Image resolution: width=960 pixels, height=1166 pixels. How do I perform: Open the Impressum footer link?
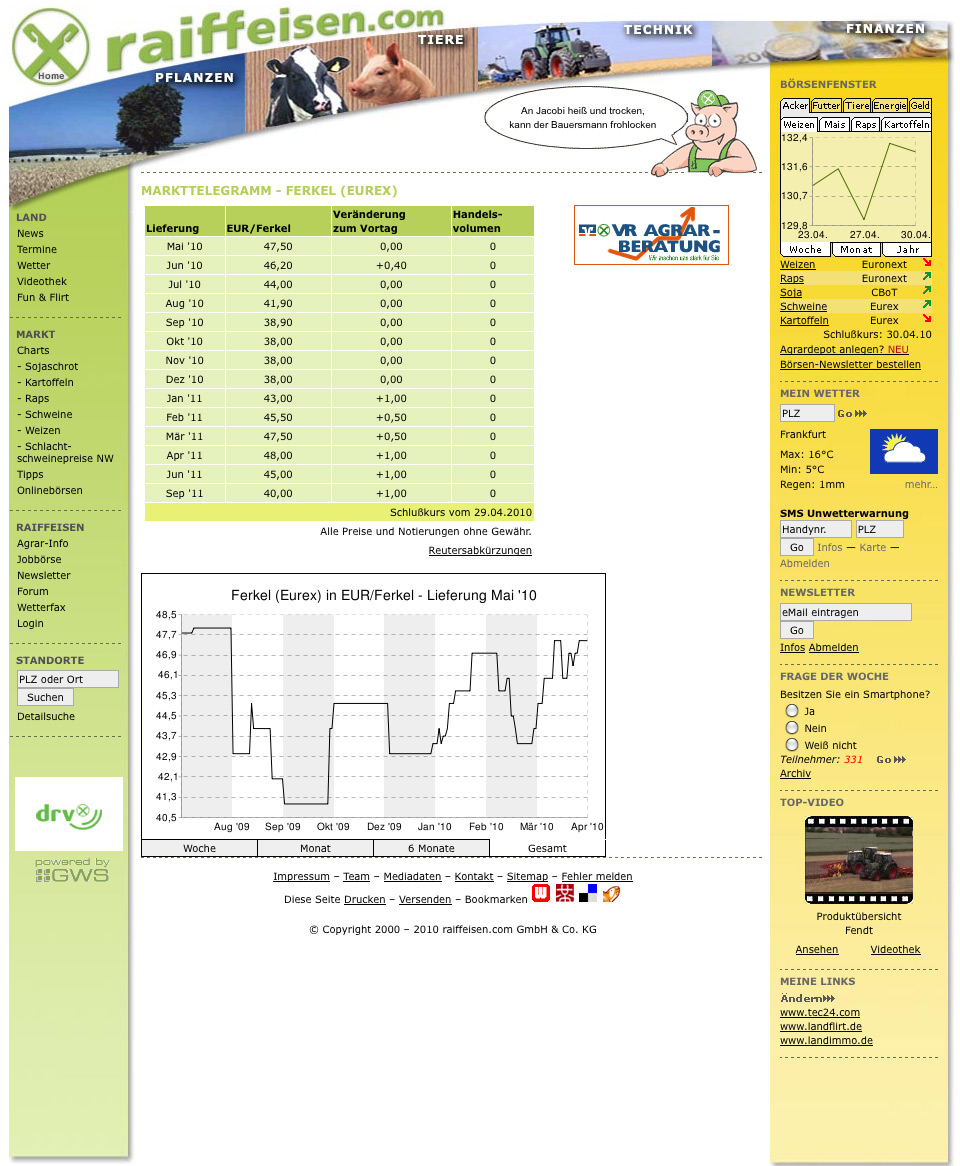click(301, 877)
